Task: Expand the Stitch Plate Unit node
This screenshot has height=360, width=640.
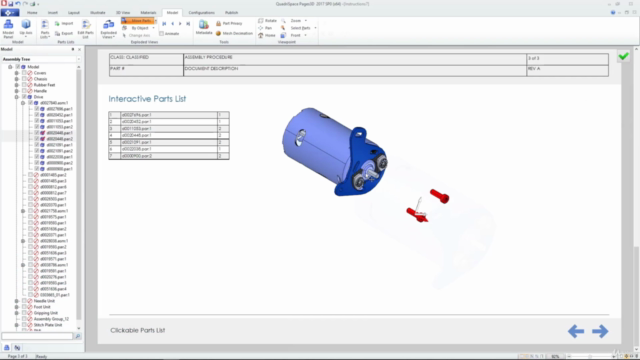Action: (x=17, y=325)
